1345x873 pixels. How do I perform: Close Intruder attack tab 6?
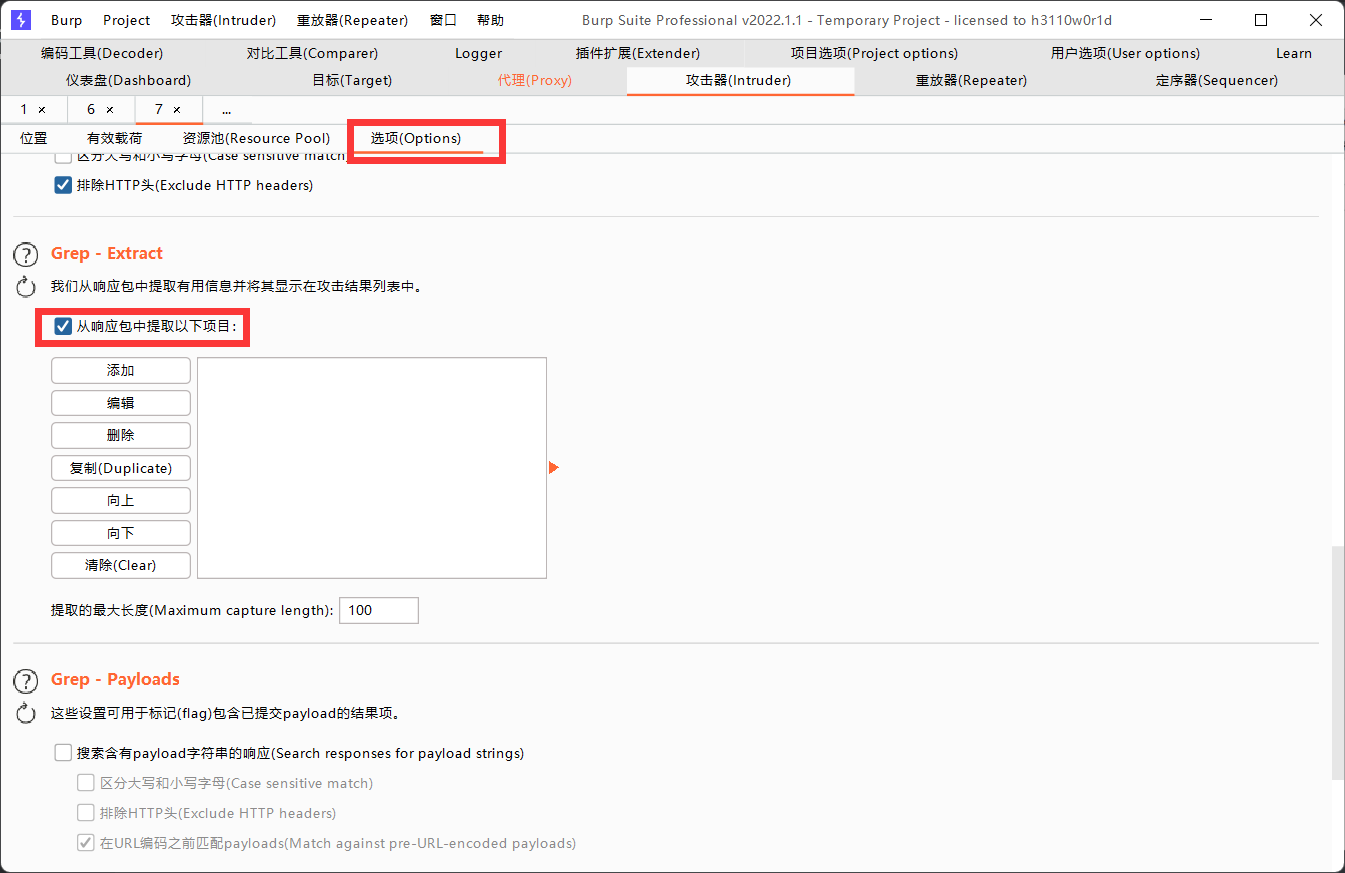[110, 110]
